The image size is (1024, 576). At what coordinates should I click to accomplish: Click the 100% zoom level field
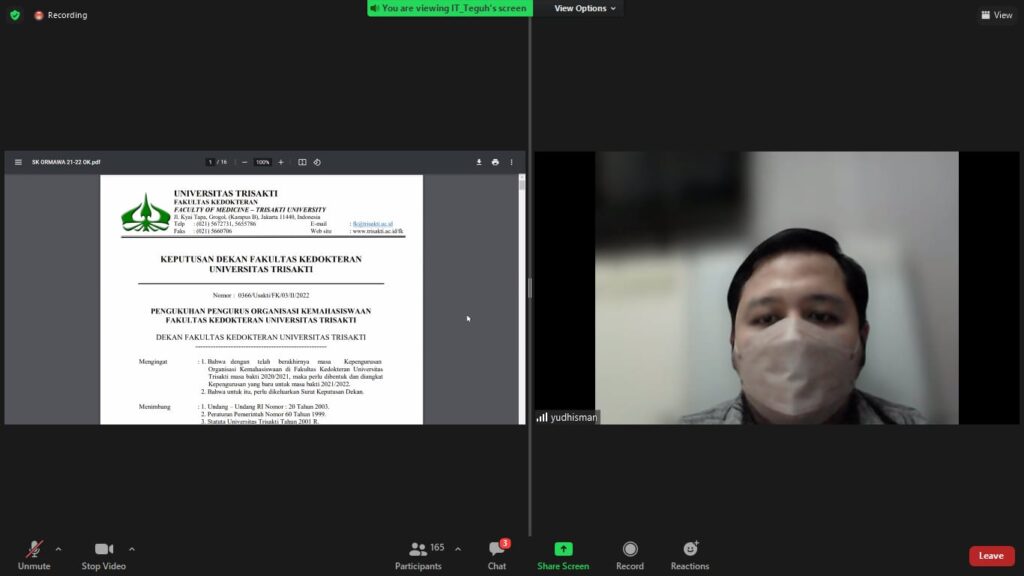pyautogui.click(x=263, y=162)
